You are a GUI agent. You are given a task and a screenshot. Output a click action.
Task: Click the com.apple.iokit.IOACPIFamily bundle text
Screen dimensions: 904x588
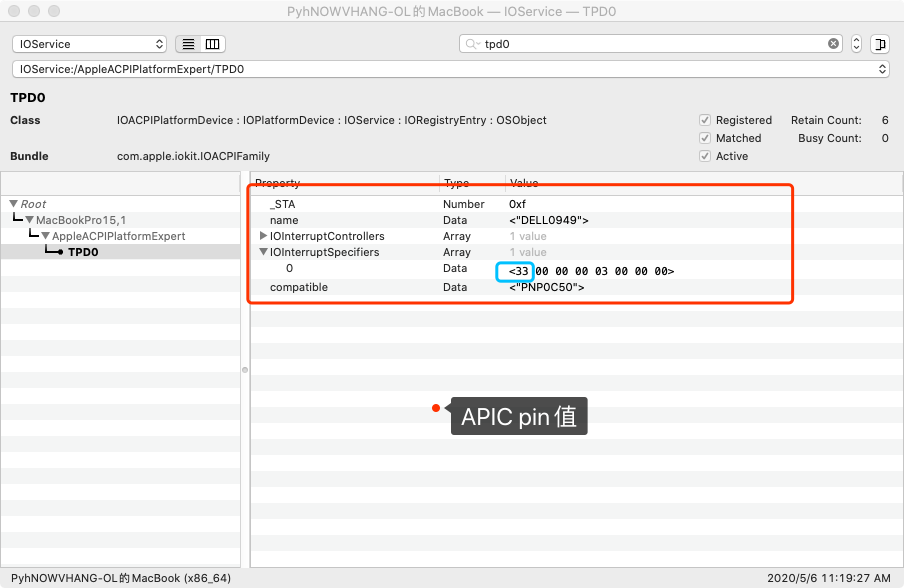[x=193, y=156]
